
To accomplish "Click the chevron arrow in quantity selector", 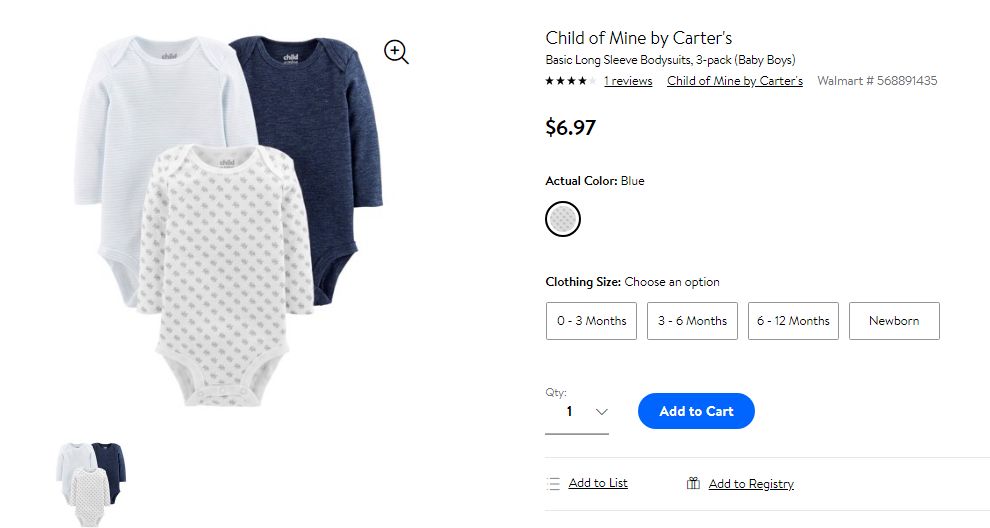I will [x=602, y=412].
